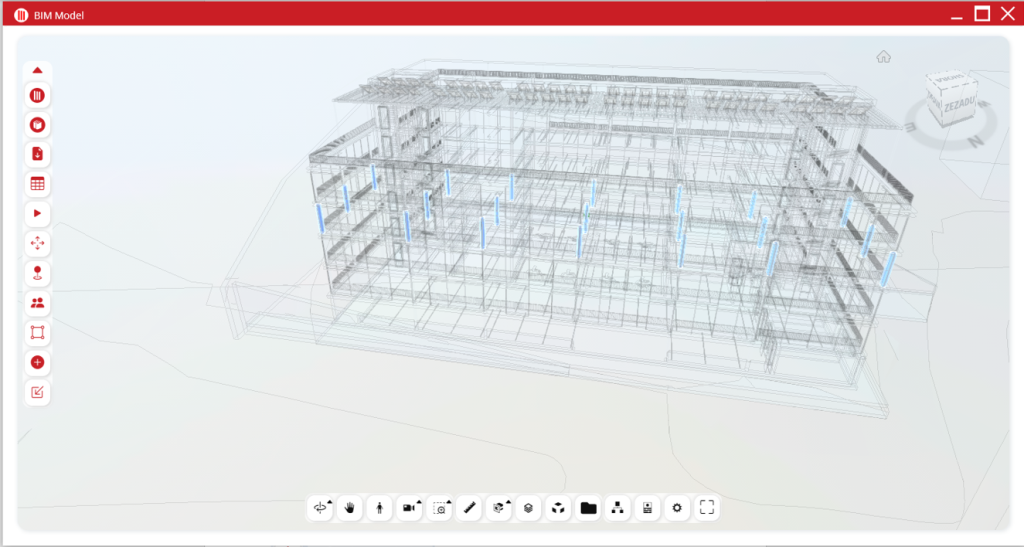This screenshot has height=547, width=1024.
Task: Select the Measure ruler tool
Action: [469, 508]
